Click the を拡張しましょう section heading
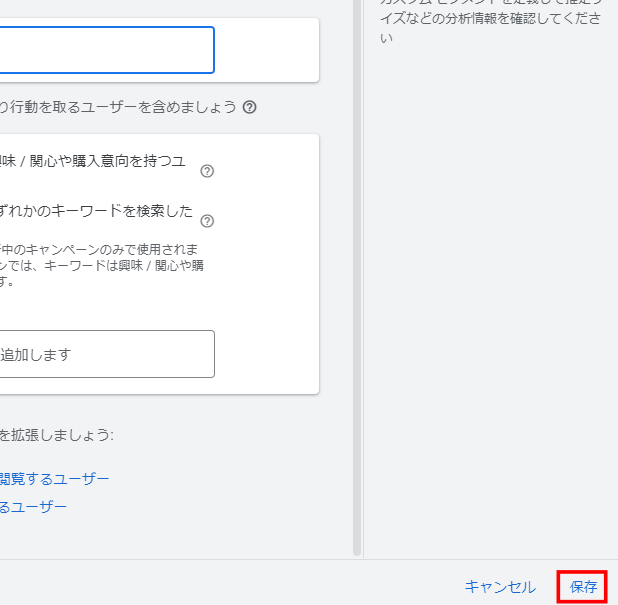Image resolution: width=618 pixels, height=605 pixels. [x=57, y=435]
